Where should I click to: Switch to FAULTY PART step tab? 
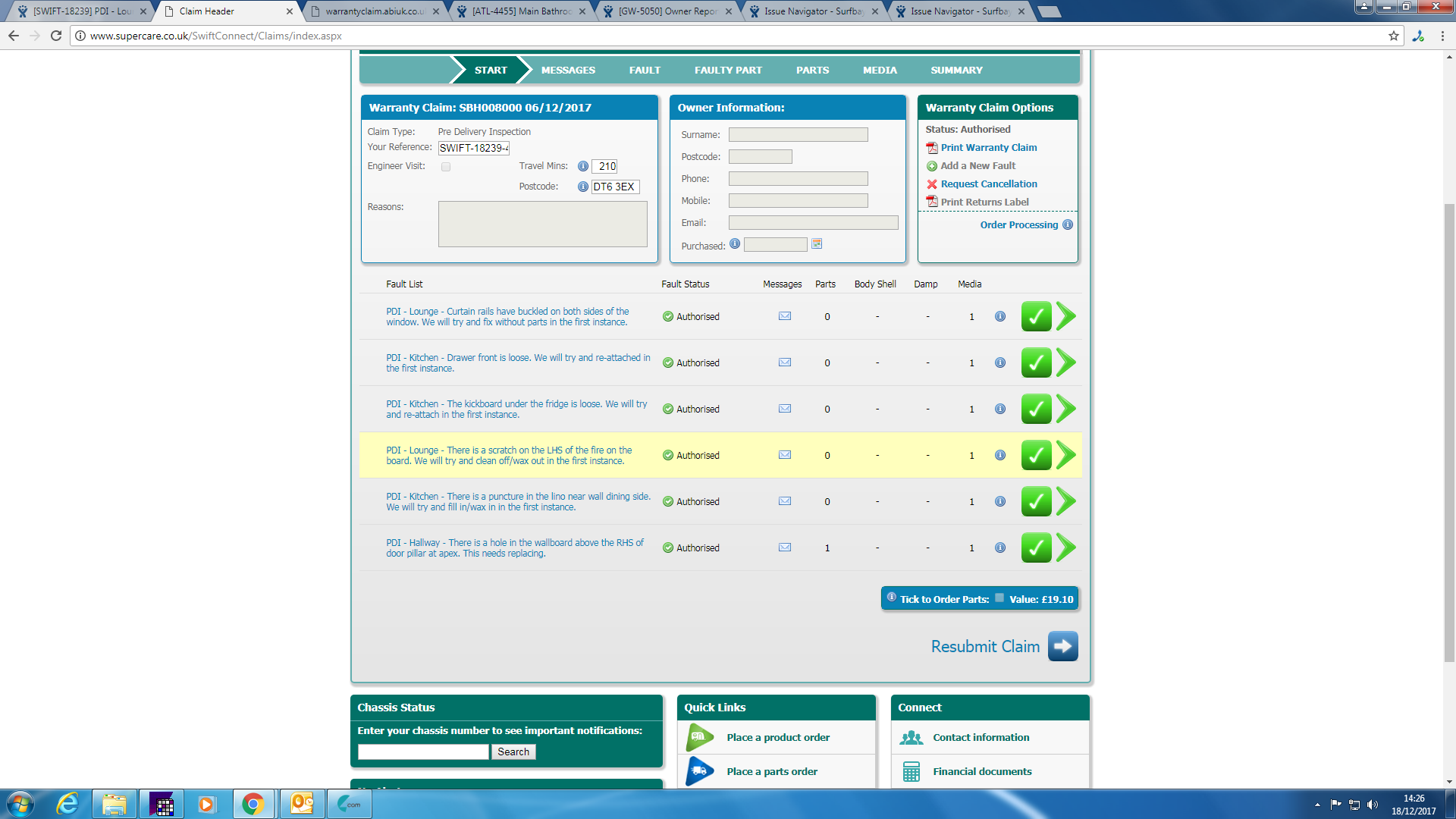click(728, 70)
